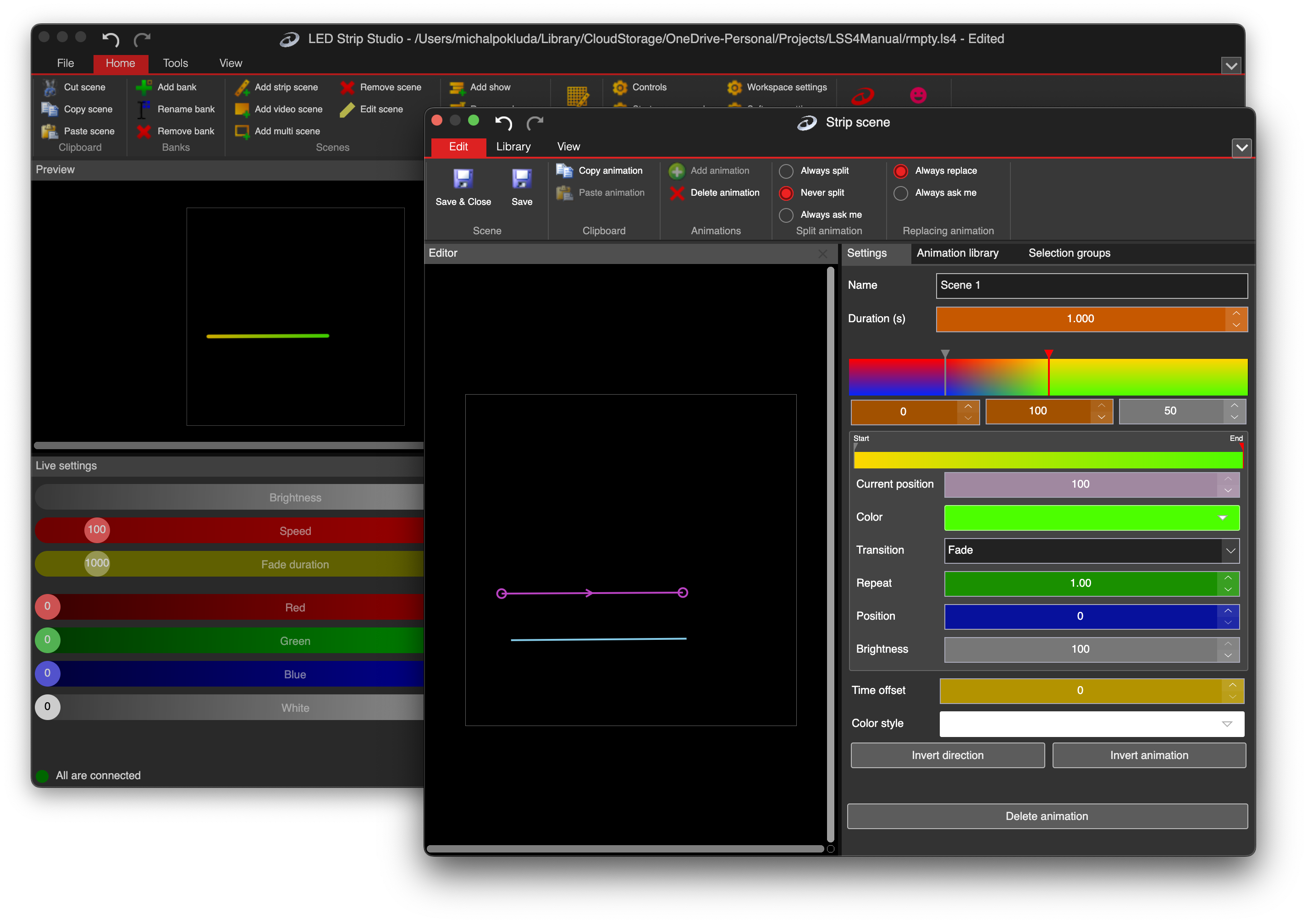
Task: Click the Rename bank icon
Action: point(144,109)
